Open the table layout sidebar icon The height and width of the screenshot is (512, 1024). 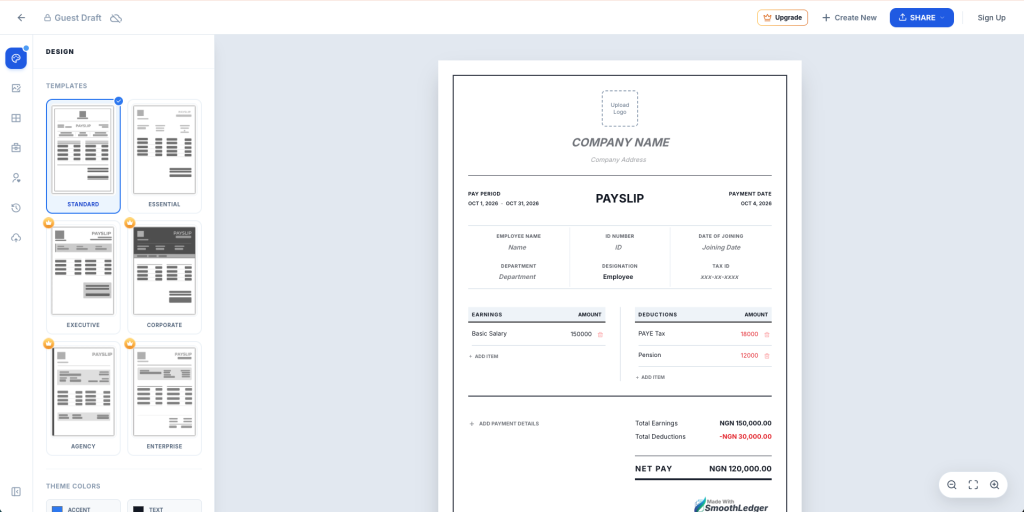point(16,118)
